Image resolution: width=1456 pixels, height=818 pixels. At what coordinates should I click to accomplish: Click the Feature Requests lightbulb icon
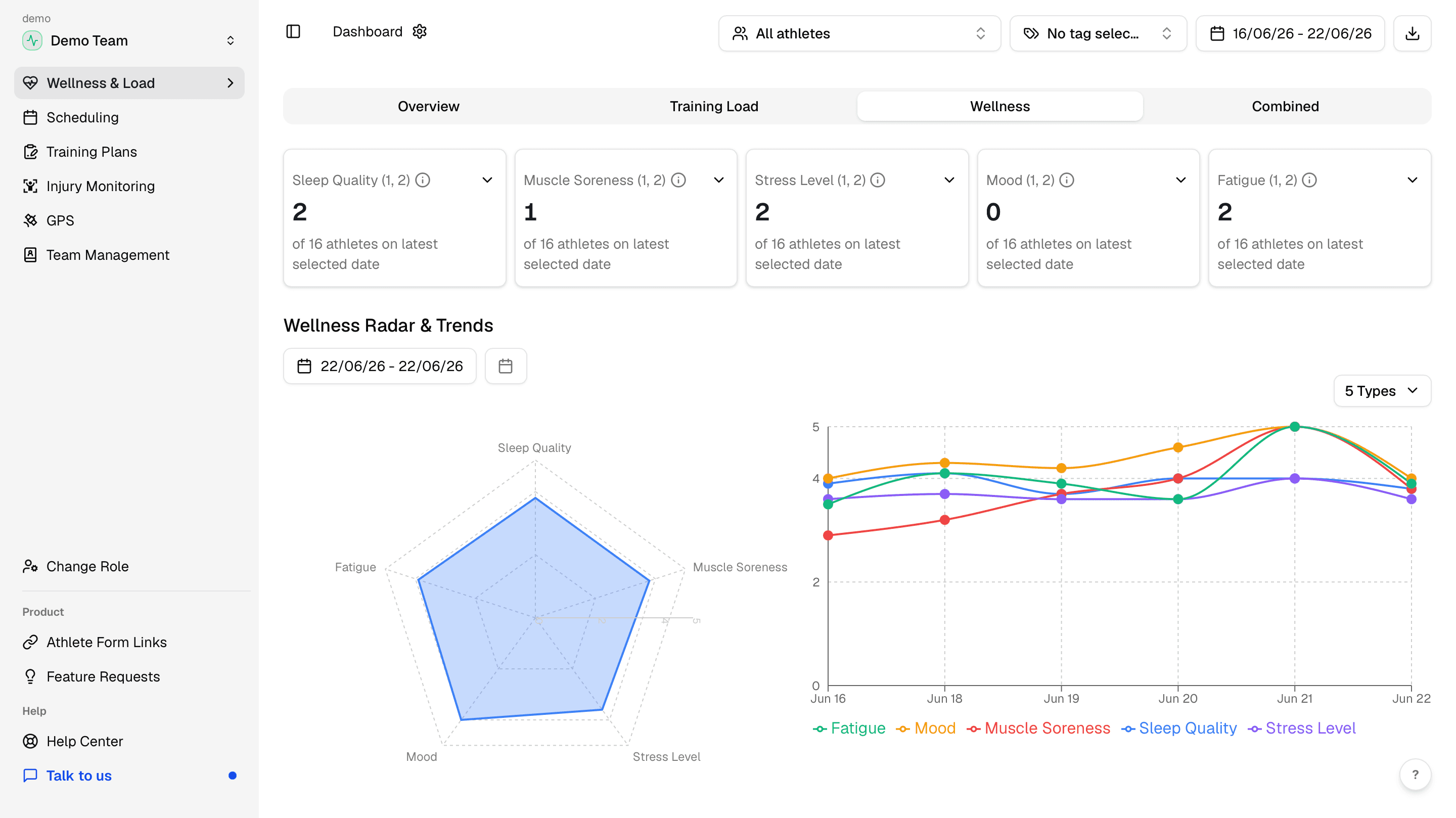click(x=30, y=676)
